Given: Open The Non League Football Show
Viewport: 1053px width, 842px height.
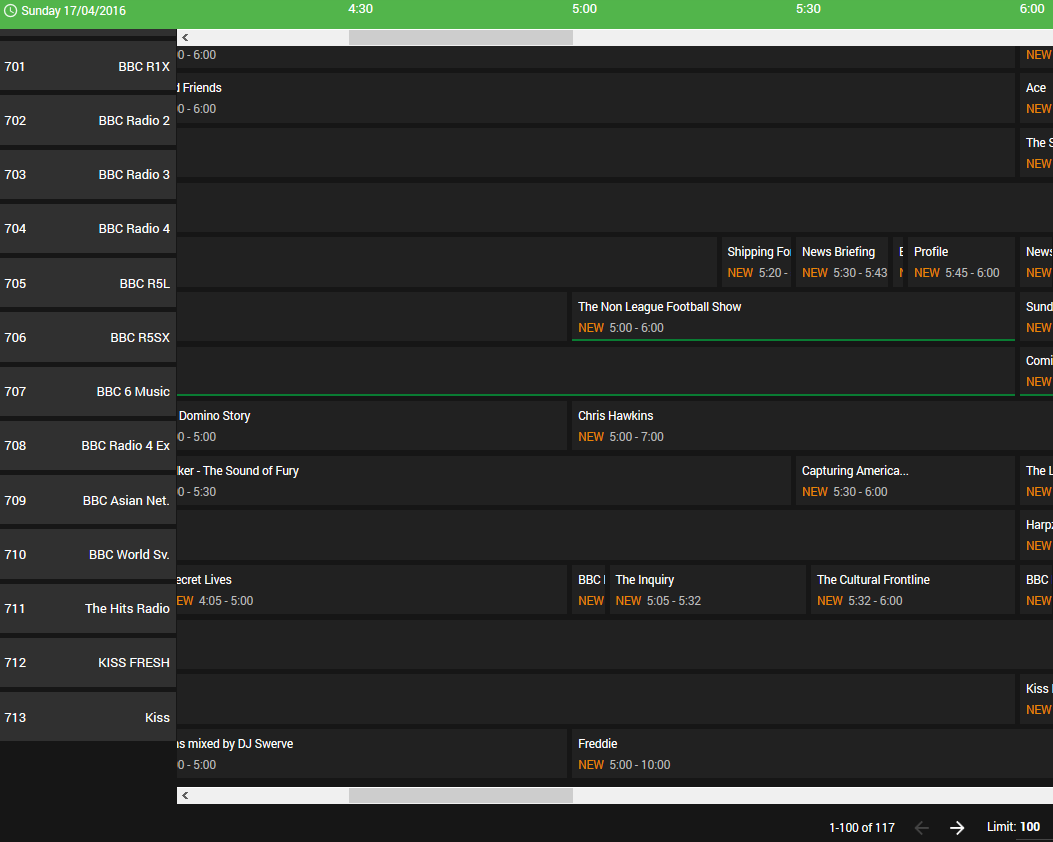Looking at the screenshot, I should [x=793, y=317].
